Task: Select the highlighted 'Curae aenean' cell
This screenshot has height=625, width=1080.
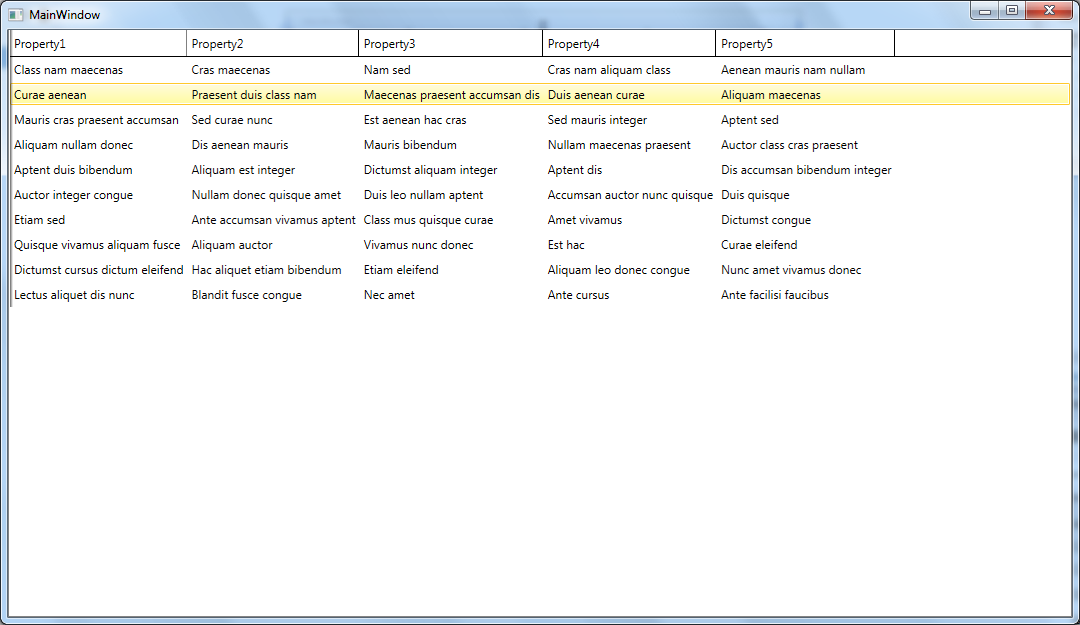Action: click(x=51, y=95)
